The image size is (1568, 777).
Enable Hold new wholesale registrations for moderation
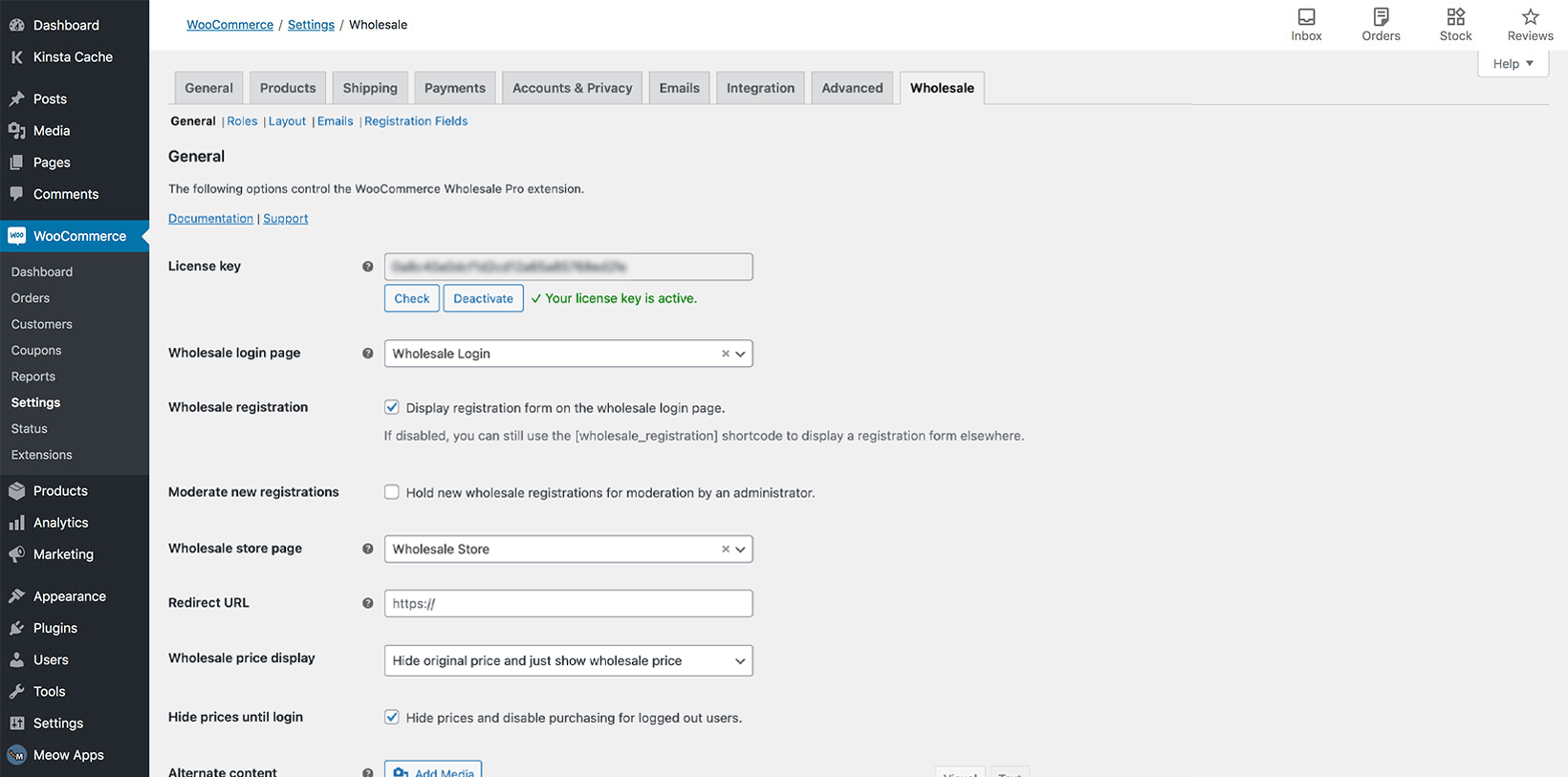392,492
